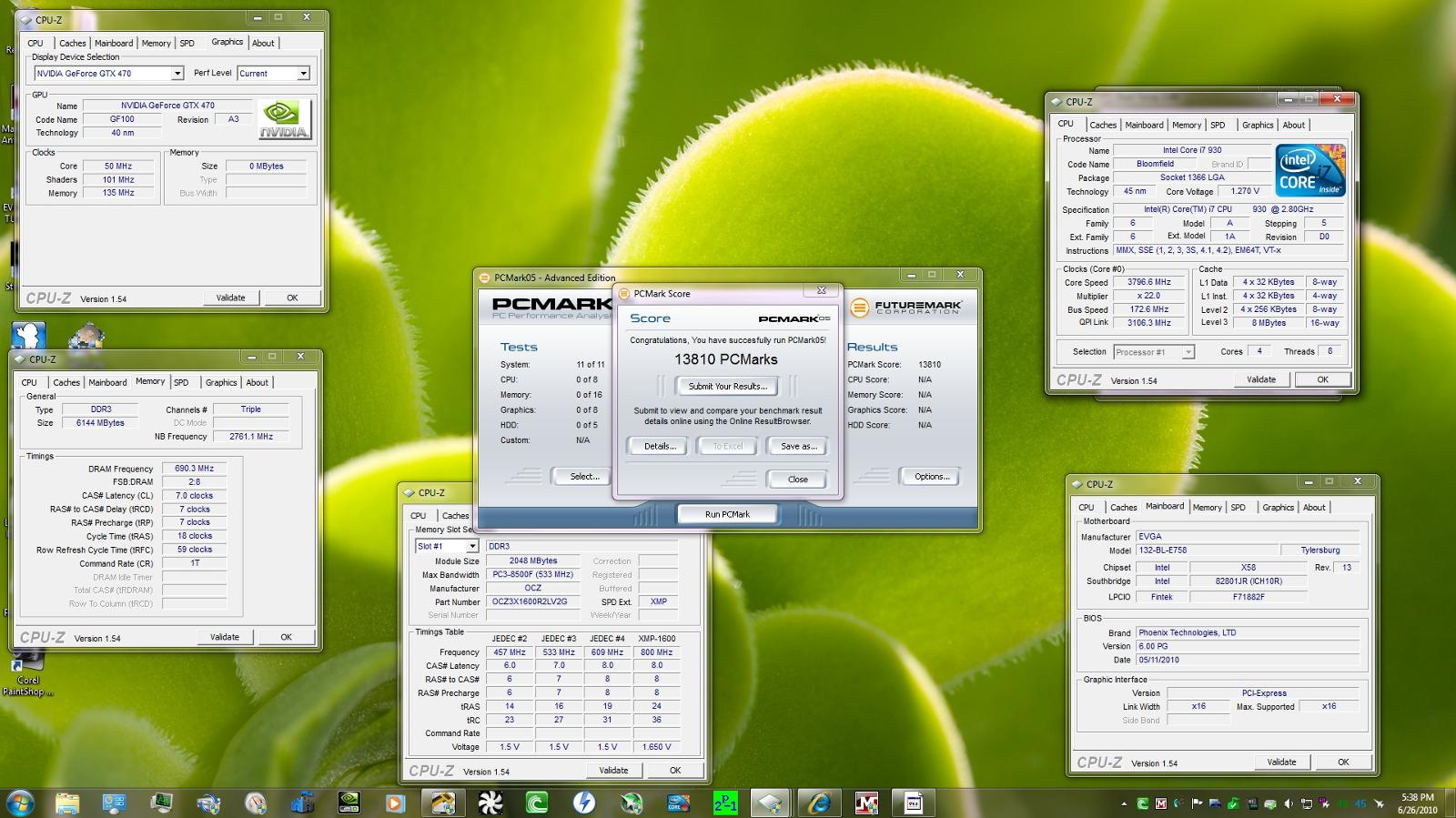The height and width of the screenshot is (818, 1456).
Task: Close the PCMark Score dialog via Close button
Action: tap(797, 479)
